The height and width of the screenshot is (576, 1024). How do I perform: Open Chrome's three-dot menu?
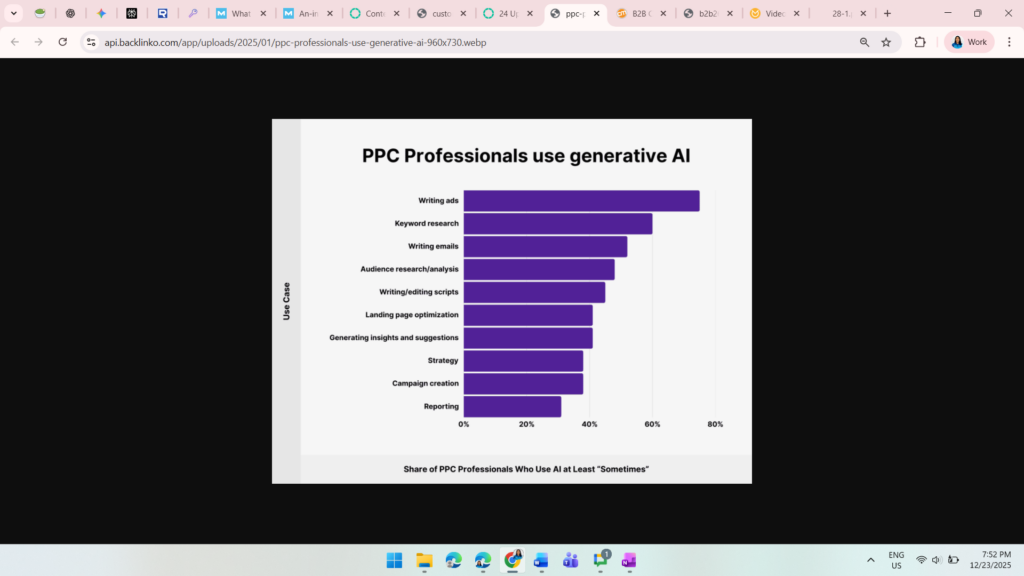[x=1011, y=42]
